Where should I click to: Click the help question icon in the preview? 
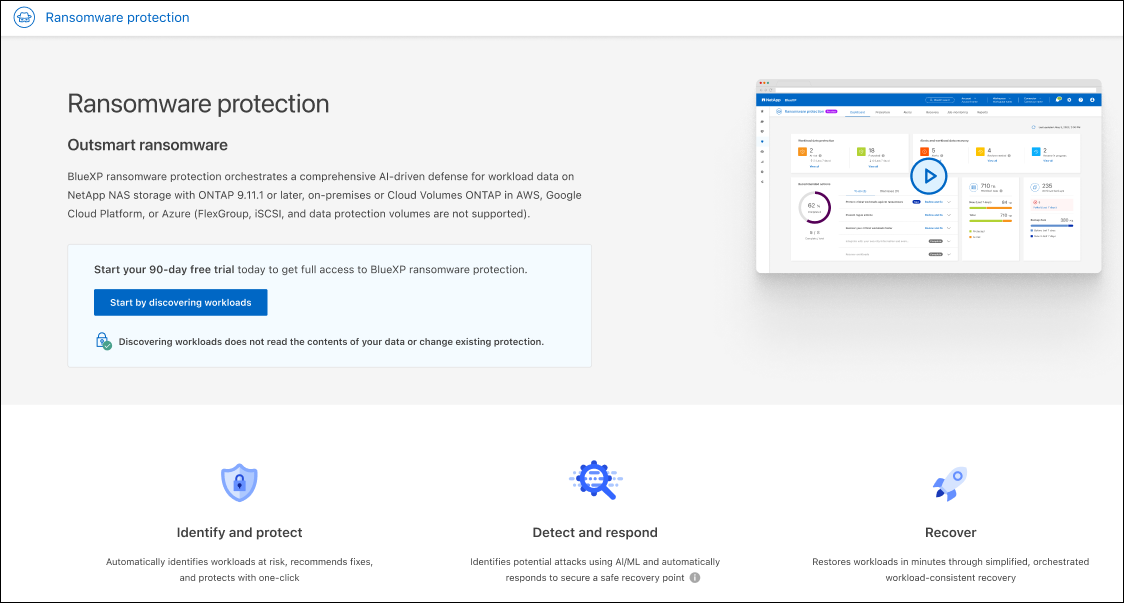coord(1080,100)
